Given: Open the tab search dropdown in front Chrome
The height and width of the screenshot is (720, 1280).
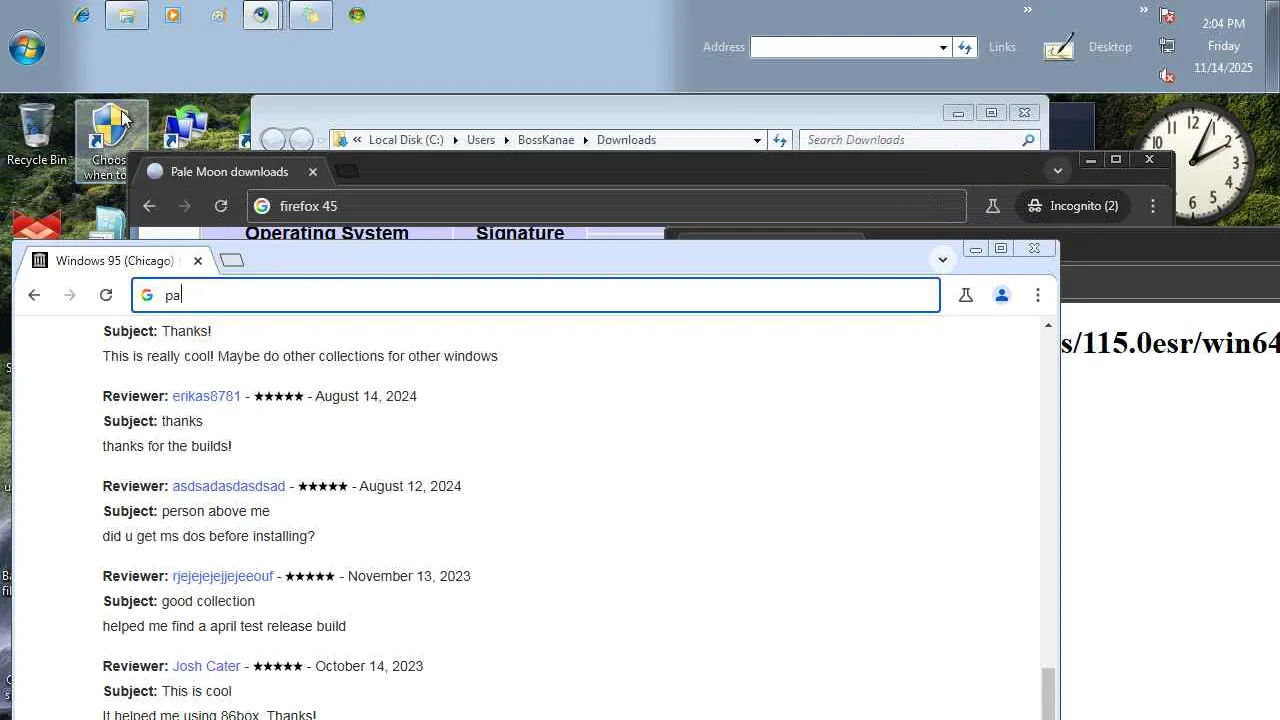Looking at the screenshot, I should (943, 259).
